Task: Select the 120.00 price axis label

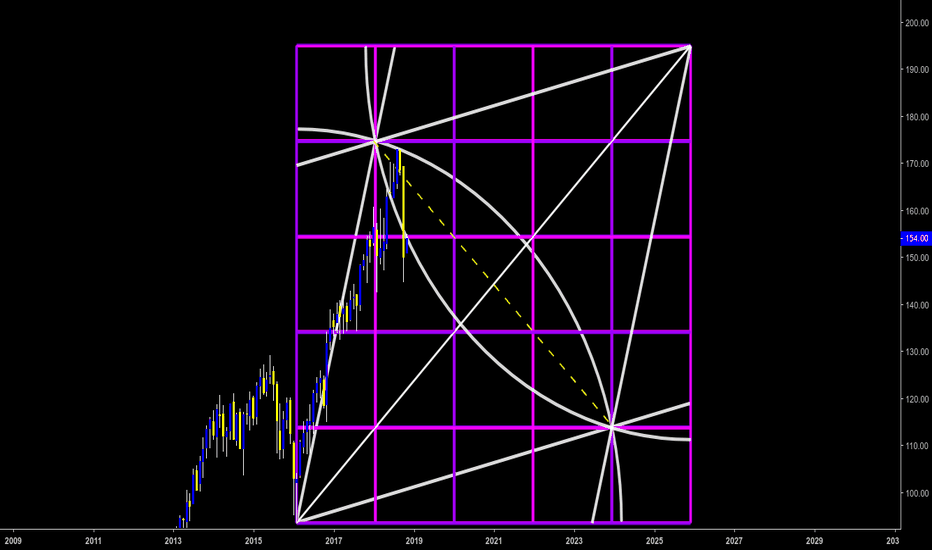Action: (917, 400)
